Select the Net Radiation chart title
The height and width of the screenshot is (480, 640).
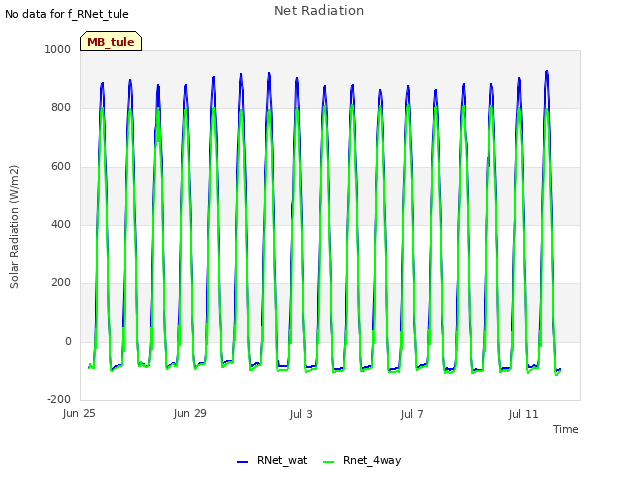point(319,11)
